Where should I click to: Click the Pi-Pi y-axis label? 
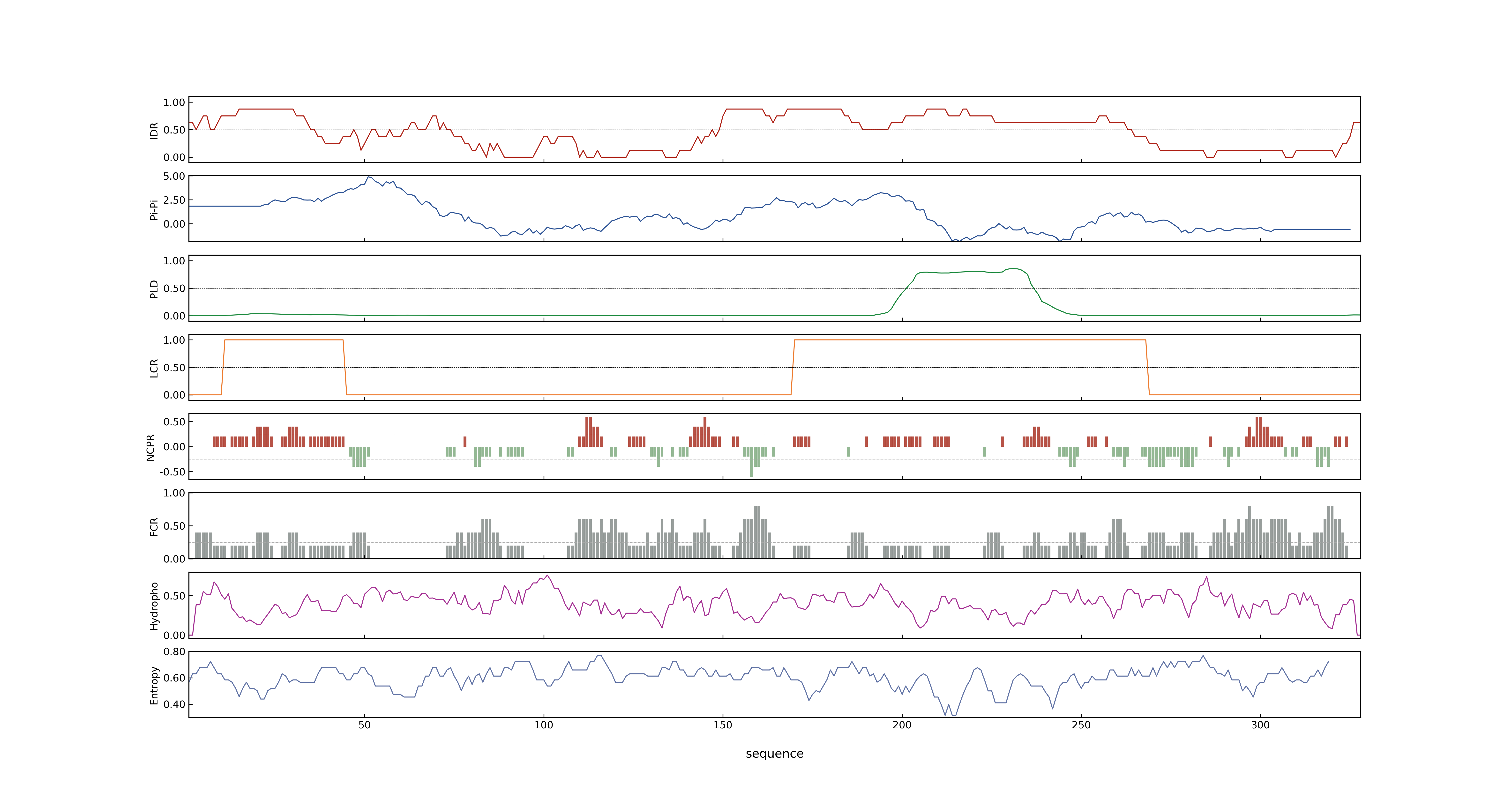pos(154,209)
